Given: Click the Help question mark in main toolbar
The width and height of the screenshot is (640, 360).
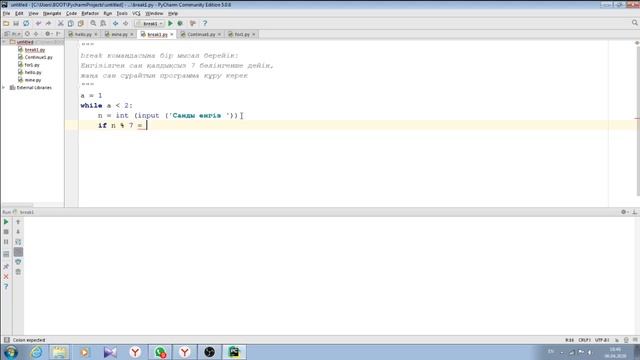Looking at the screenshot, I should tap(205, 24).
